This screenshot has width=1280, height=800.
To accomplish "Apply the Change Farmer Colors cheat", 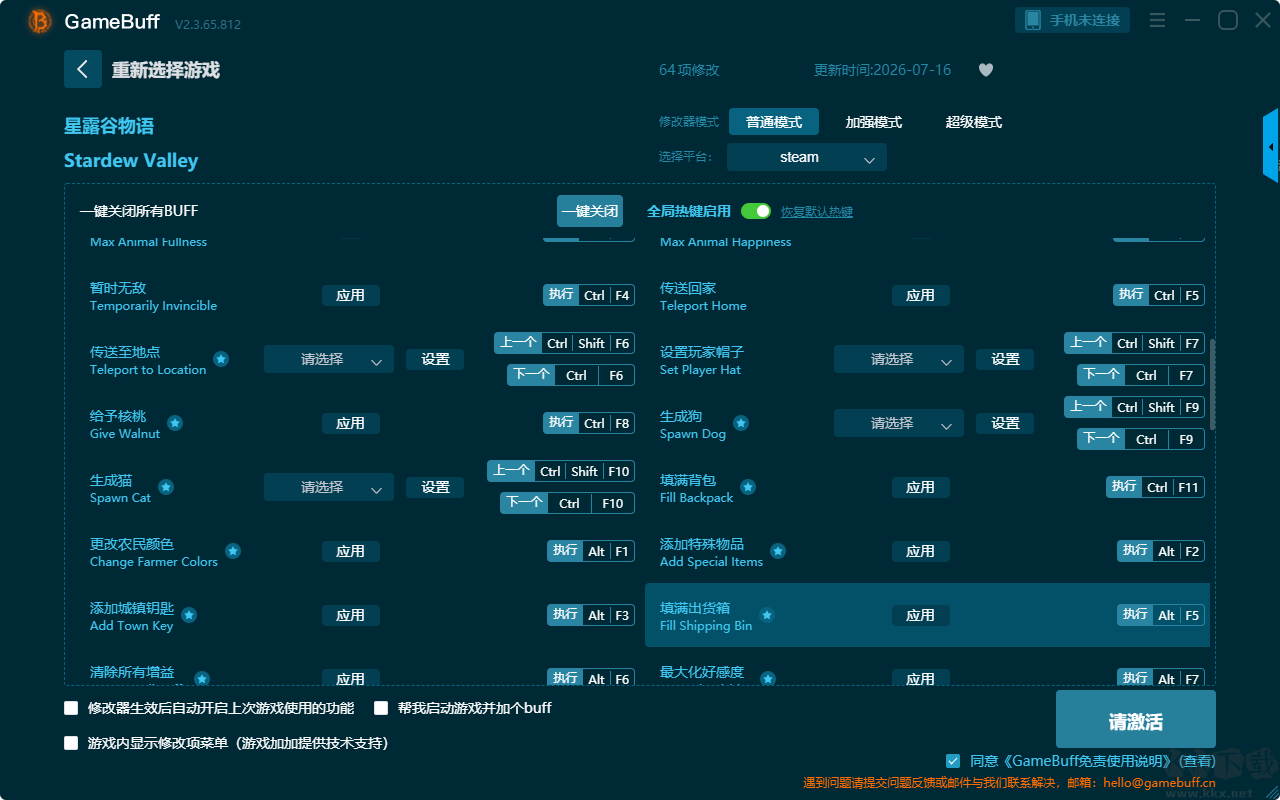I will 351,551.
